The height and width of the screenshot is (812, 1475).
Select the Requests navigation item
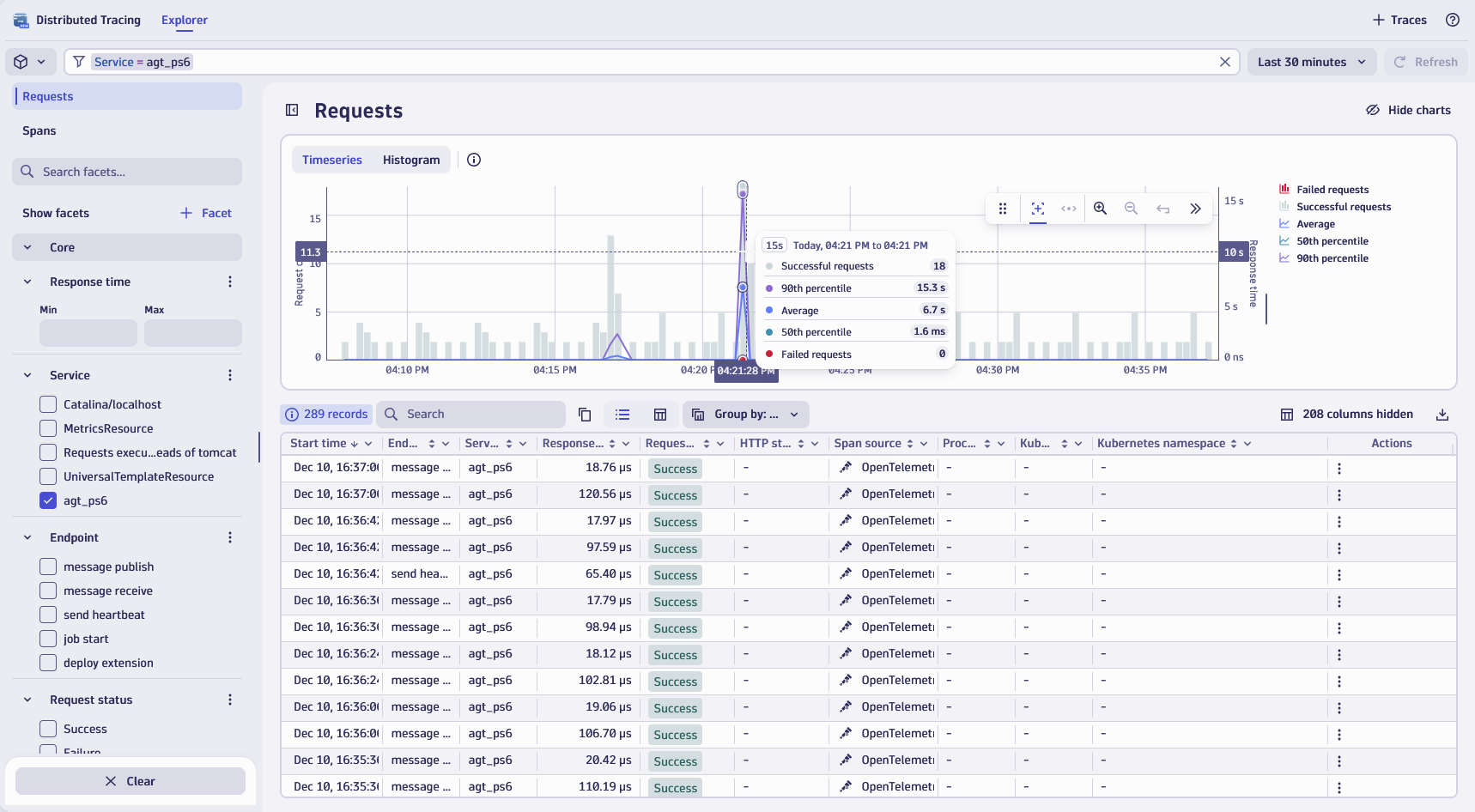coord(127,96)
